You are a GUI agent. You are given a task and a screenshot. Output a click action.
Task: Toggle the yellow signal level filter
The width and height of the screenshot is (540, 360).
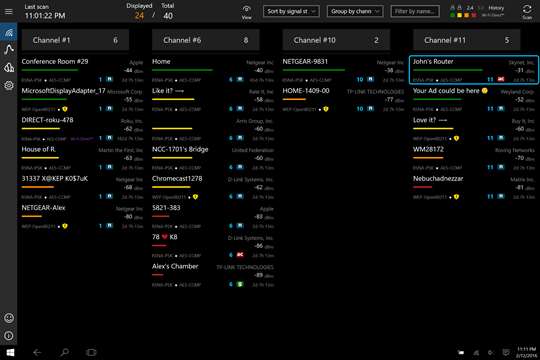pos(459,16)
